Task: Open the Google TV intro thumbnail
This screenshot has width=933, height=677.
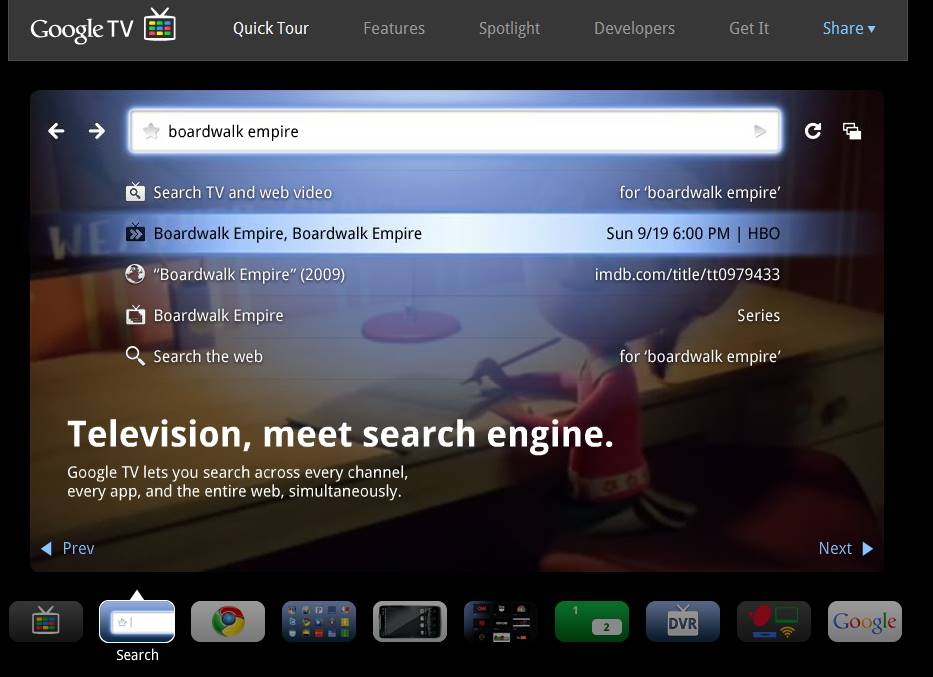Action: point(46,621)
